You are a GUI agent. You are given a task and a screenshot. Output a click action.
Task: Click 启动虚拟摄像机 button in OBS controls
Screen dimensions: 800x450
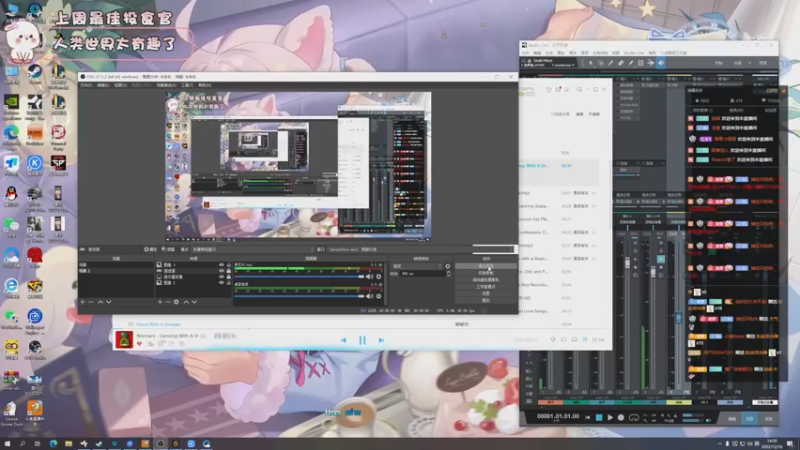[486, 280]
